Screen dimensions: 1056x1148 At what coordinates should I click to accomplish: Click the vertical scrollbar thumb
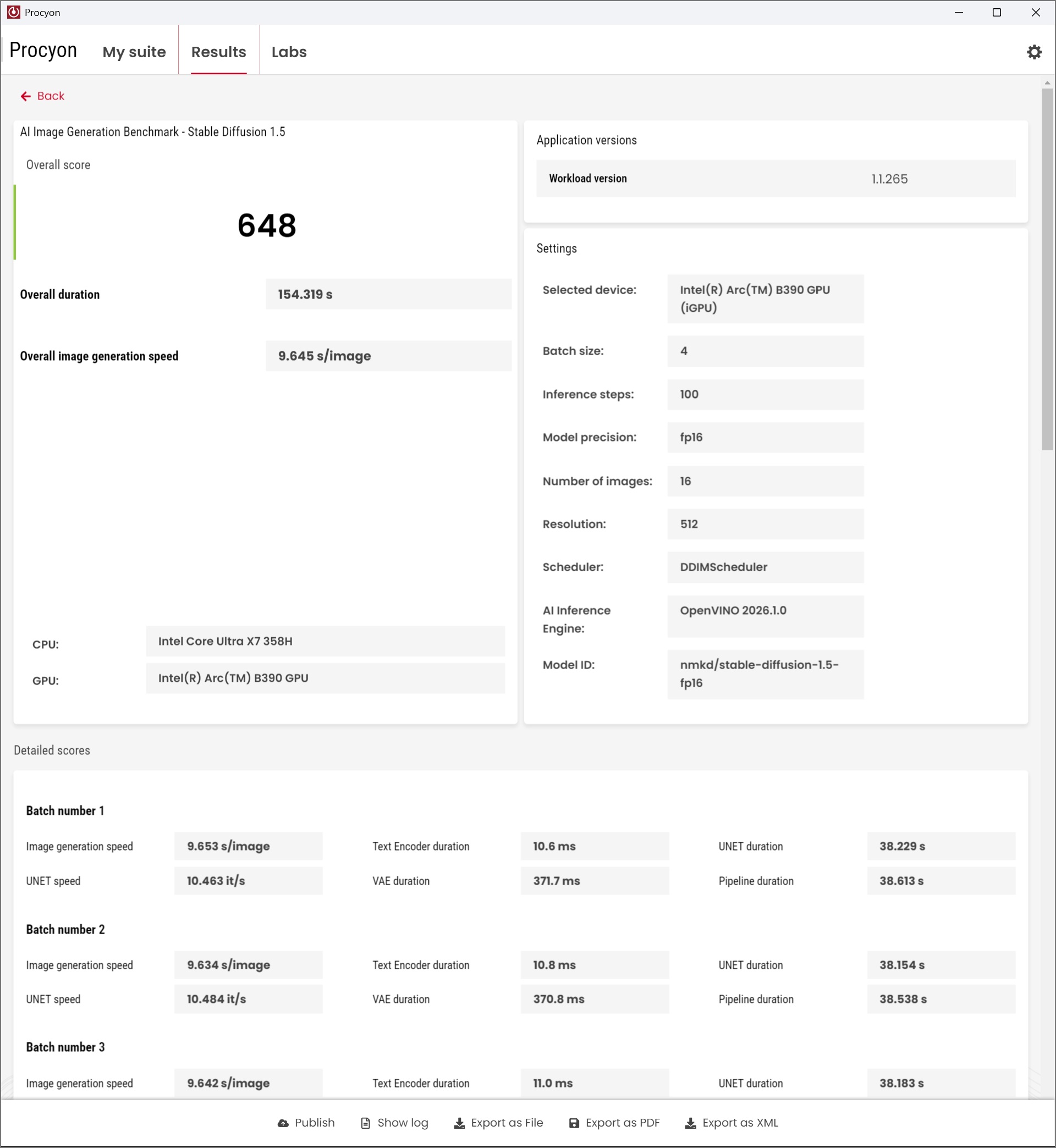[1047, 268]
